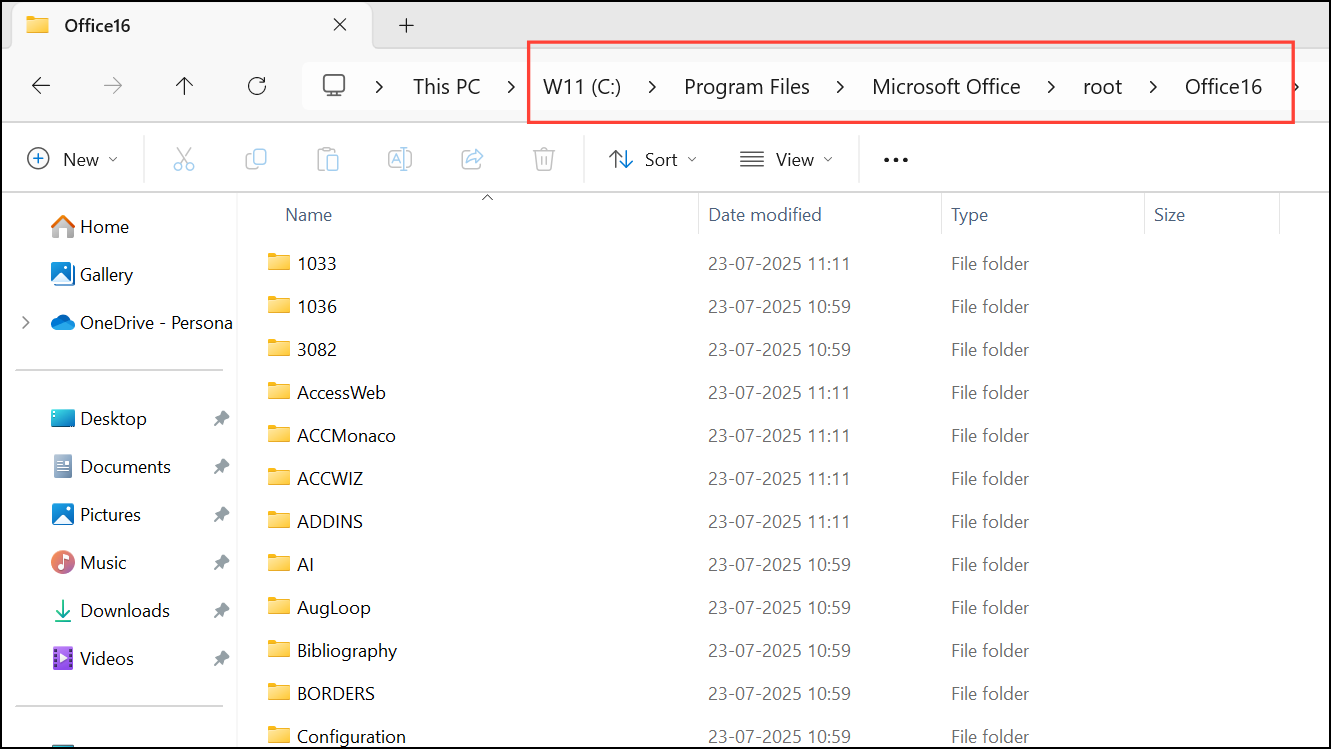Add a new File Explorer tab
Image resolution: width=1331 pixels, height=749 pixels.
406,26
